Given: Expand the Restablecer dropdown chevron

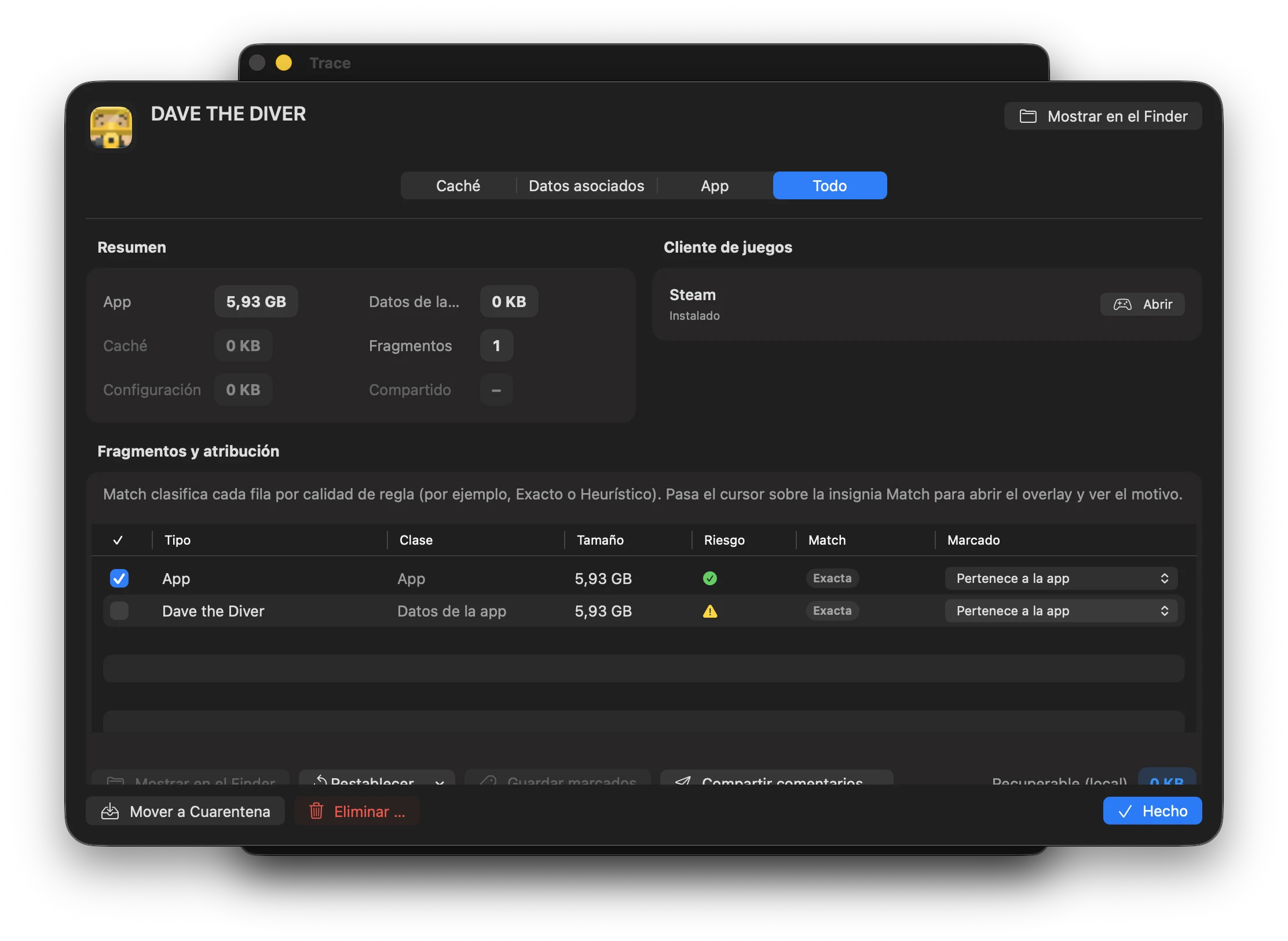Looking at the screenshot, I should (x=440, y=781).
